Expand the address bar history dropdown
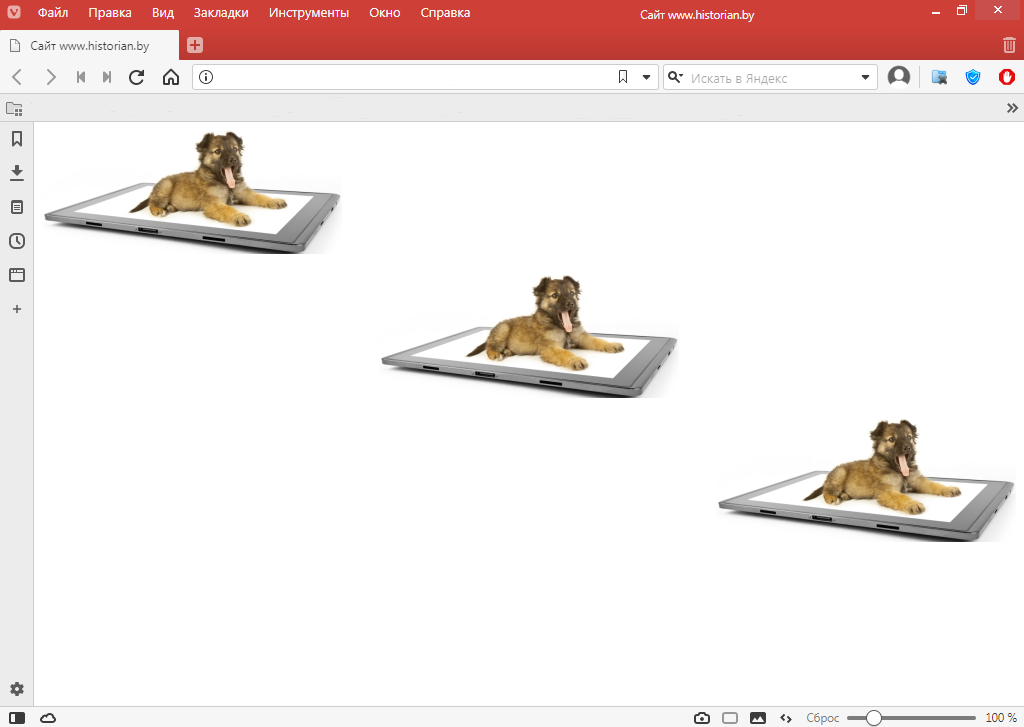 click(646, 77)
